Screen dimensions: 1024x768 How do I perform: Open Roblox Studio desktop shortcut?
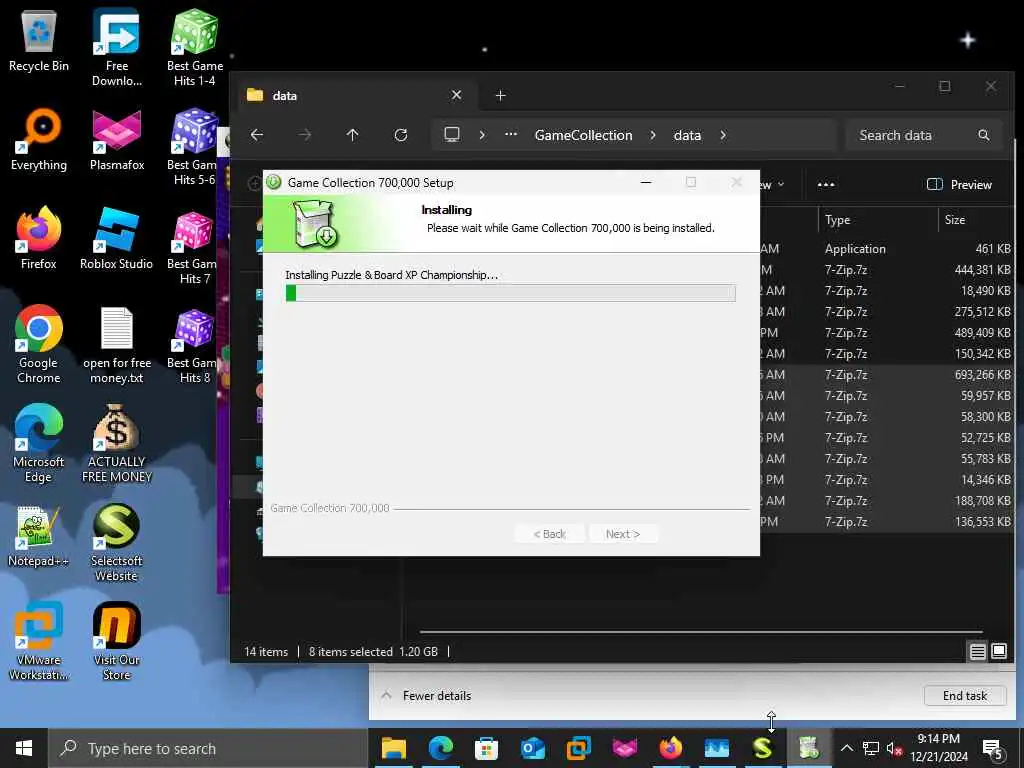pyautogui.click(x=116, y=238)
